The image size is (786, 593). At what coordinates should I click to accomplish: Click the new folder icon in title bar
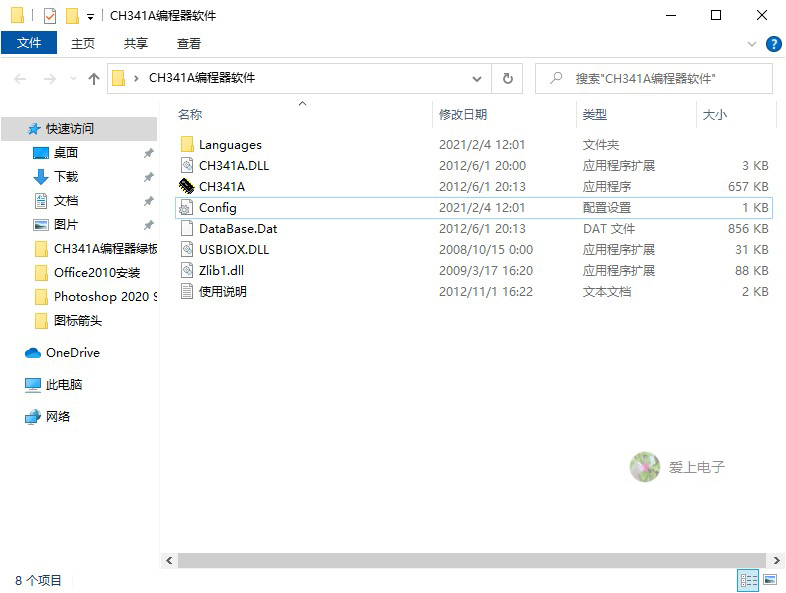pyautogui.click(x=73, y=16)
